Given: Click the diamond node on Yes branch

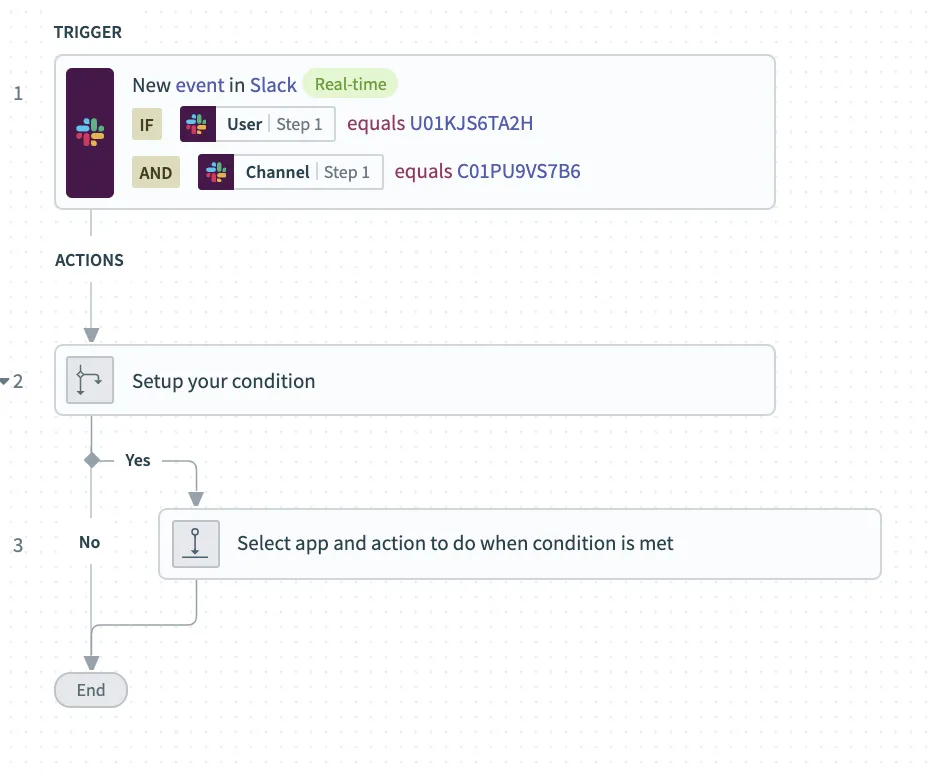Looking at the screenshot, I should click(92, 460).
